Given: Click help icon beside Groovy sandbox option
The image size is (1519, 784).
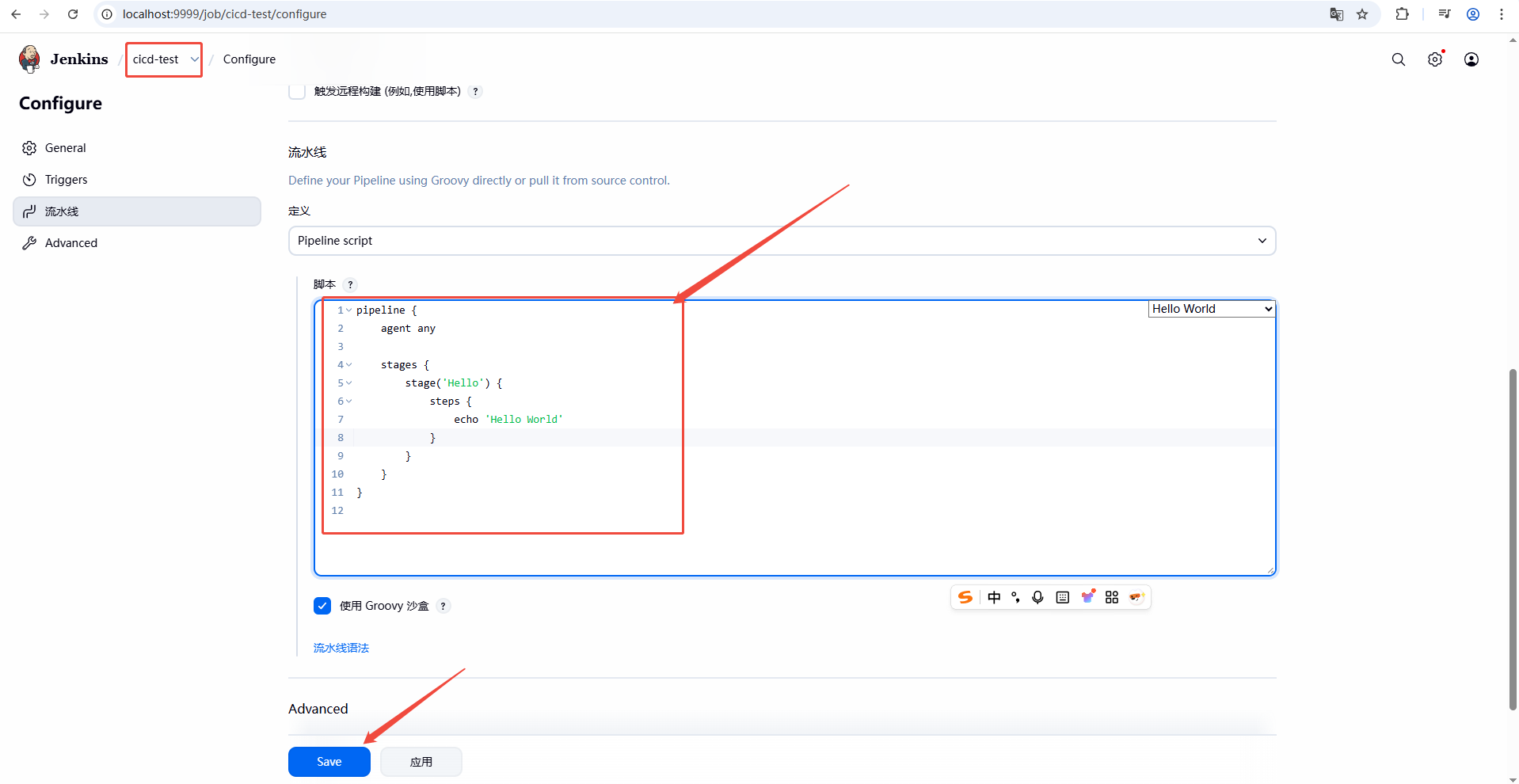Looking at the screenshot, I should click(444, 607).
